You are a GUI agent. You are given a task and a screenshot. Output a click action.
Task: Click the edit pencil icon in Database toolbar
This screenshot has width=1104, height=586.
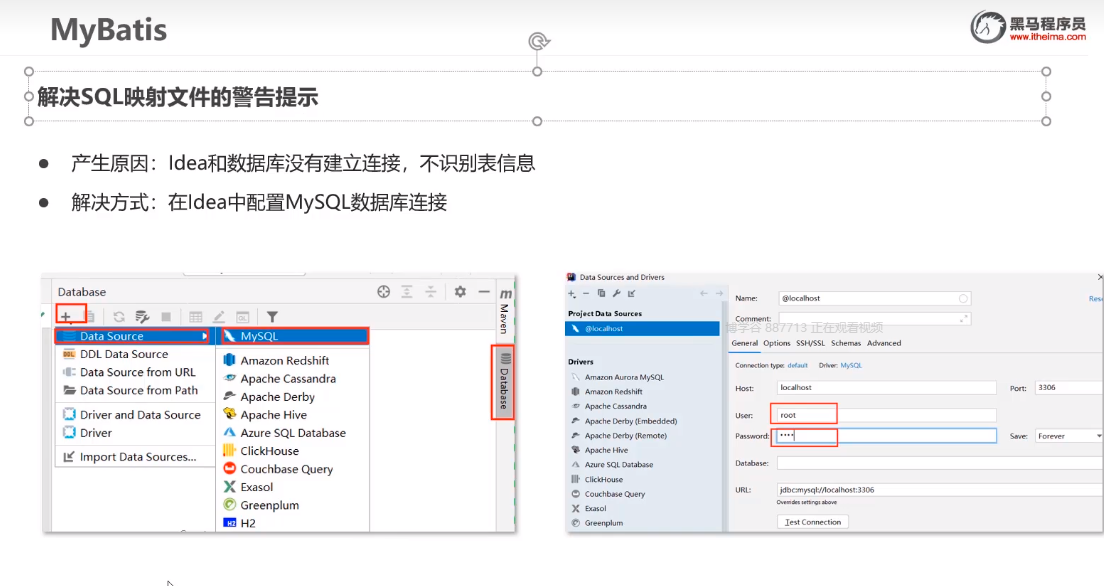coord(219,317)
